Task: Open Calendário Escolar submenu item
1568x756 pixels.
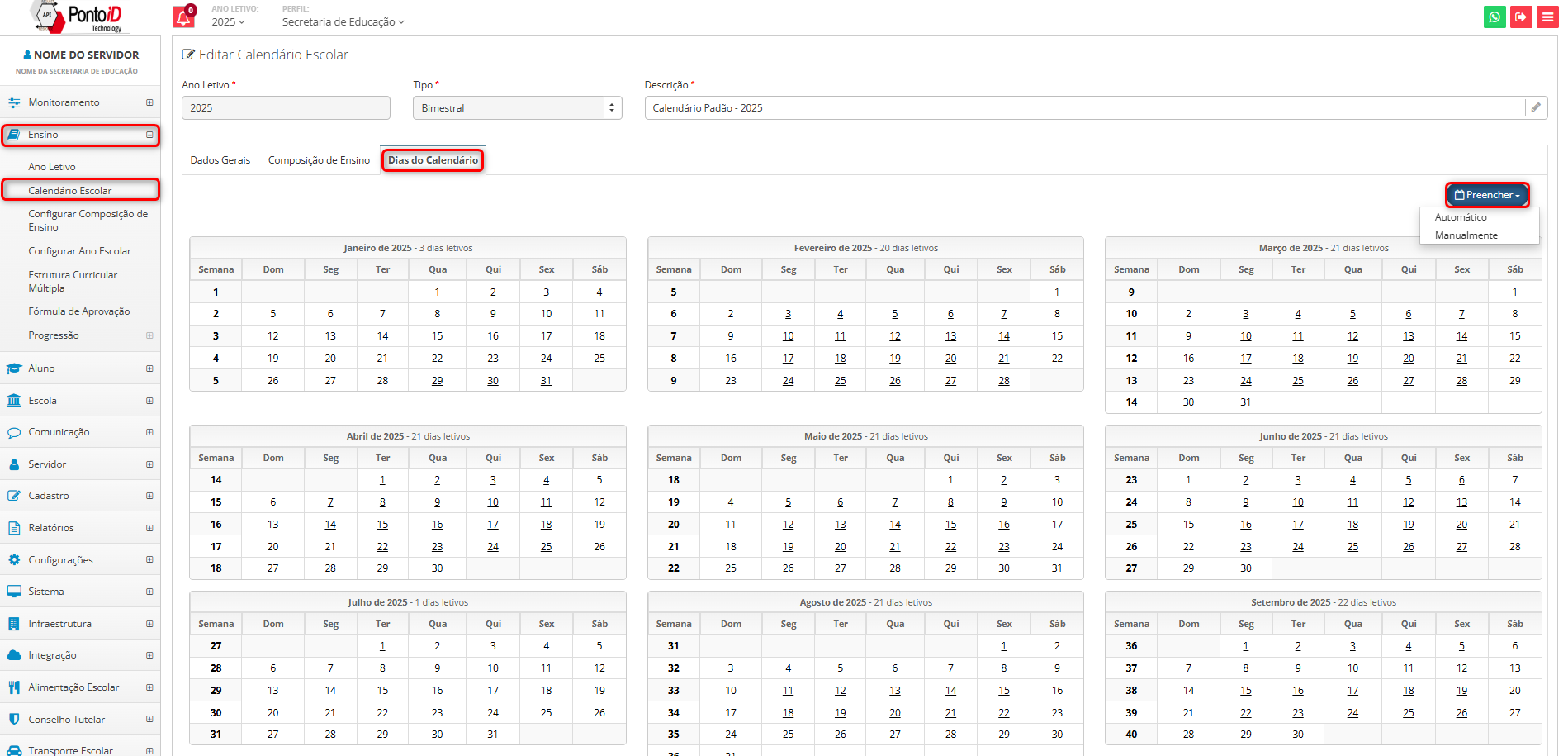Action: coord(70,191)
